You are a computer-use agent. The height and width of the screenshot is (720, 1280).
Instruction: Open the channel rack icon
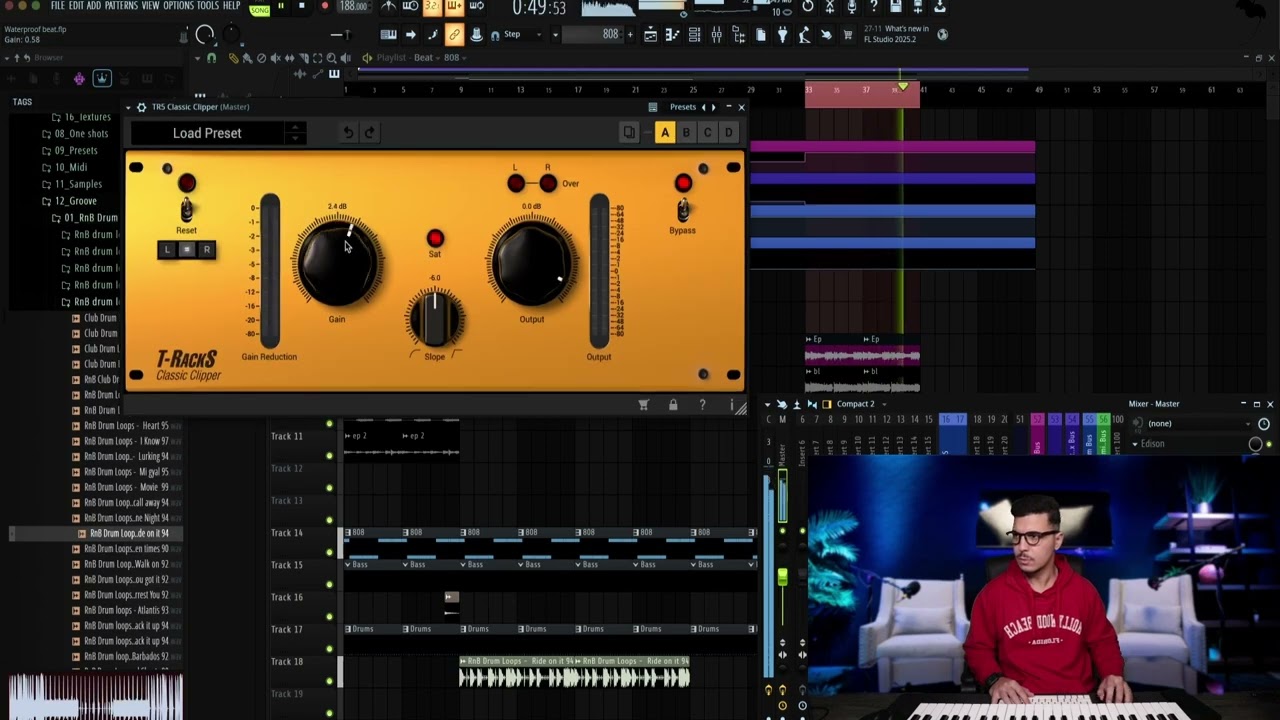[694, 35]
